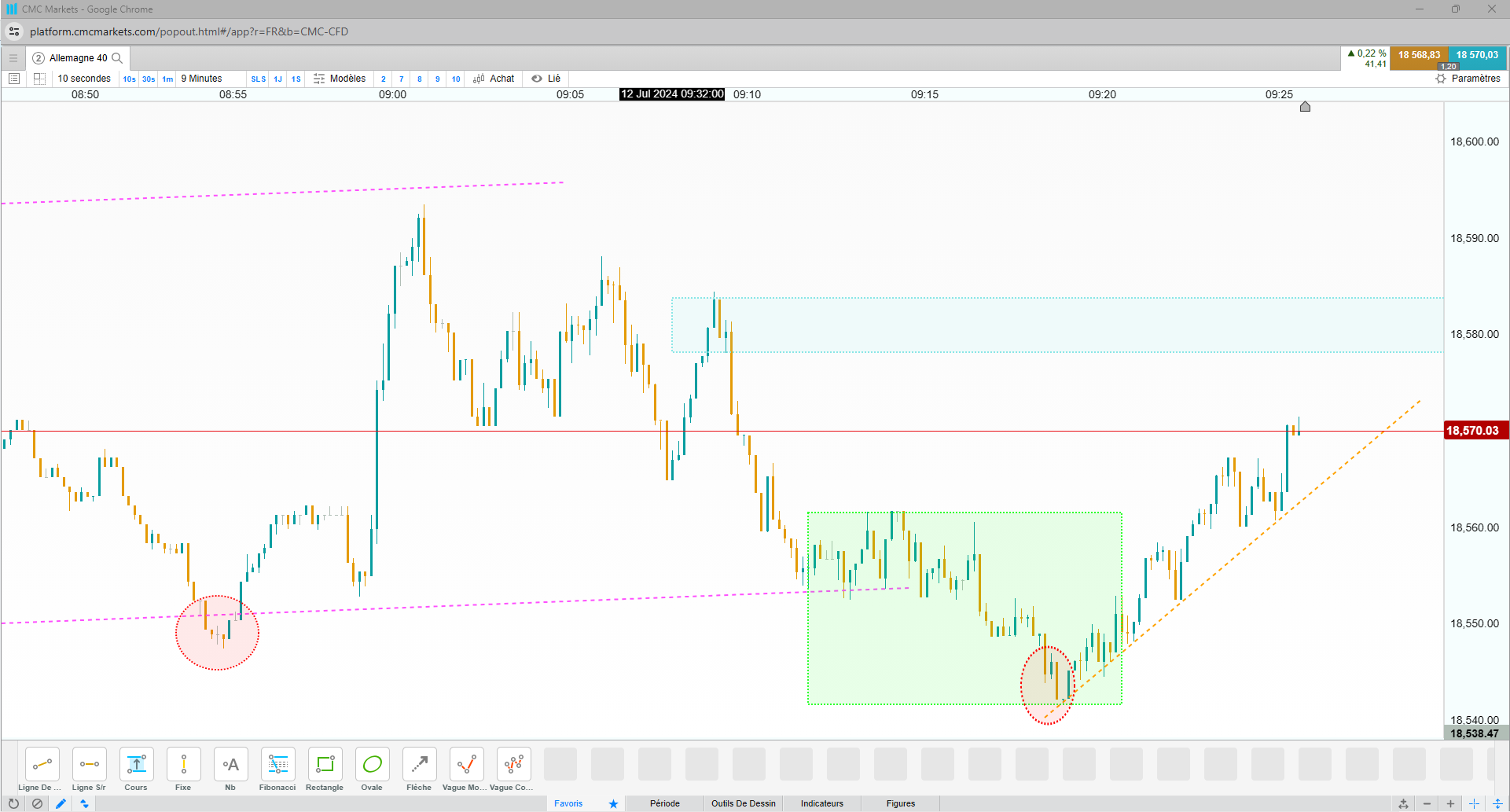Open the 10 secondes interval dropdown
Screen dimensions: 1510x812
pos(84,79)
